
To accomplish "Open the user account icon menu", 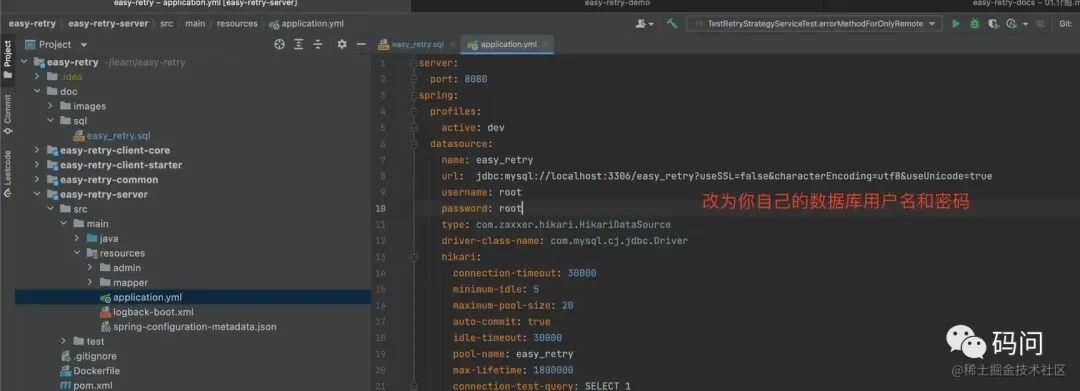I will tap(645, 23).
